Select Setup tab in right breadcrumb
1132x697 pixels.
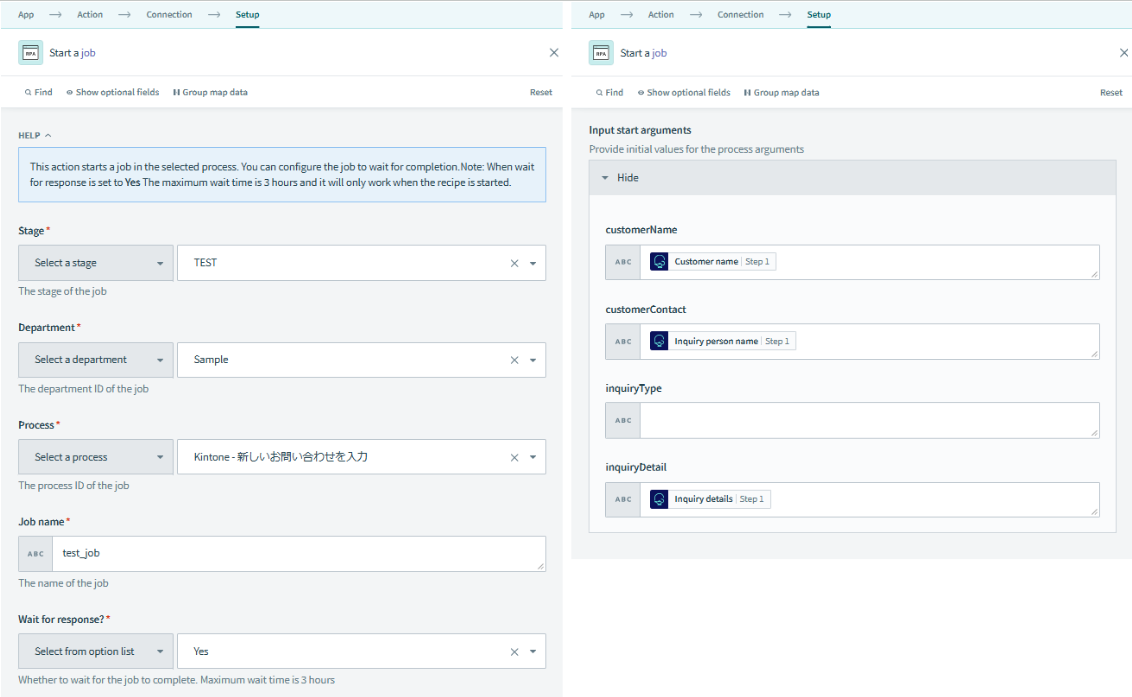click(819, 14)
